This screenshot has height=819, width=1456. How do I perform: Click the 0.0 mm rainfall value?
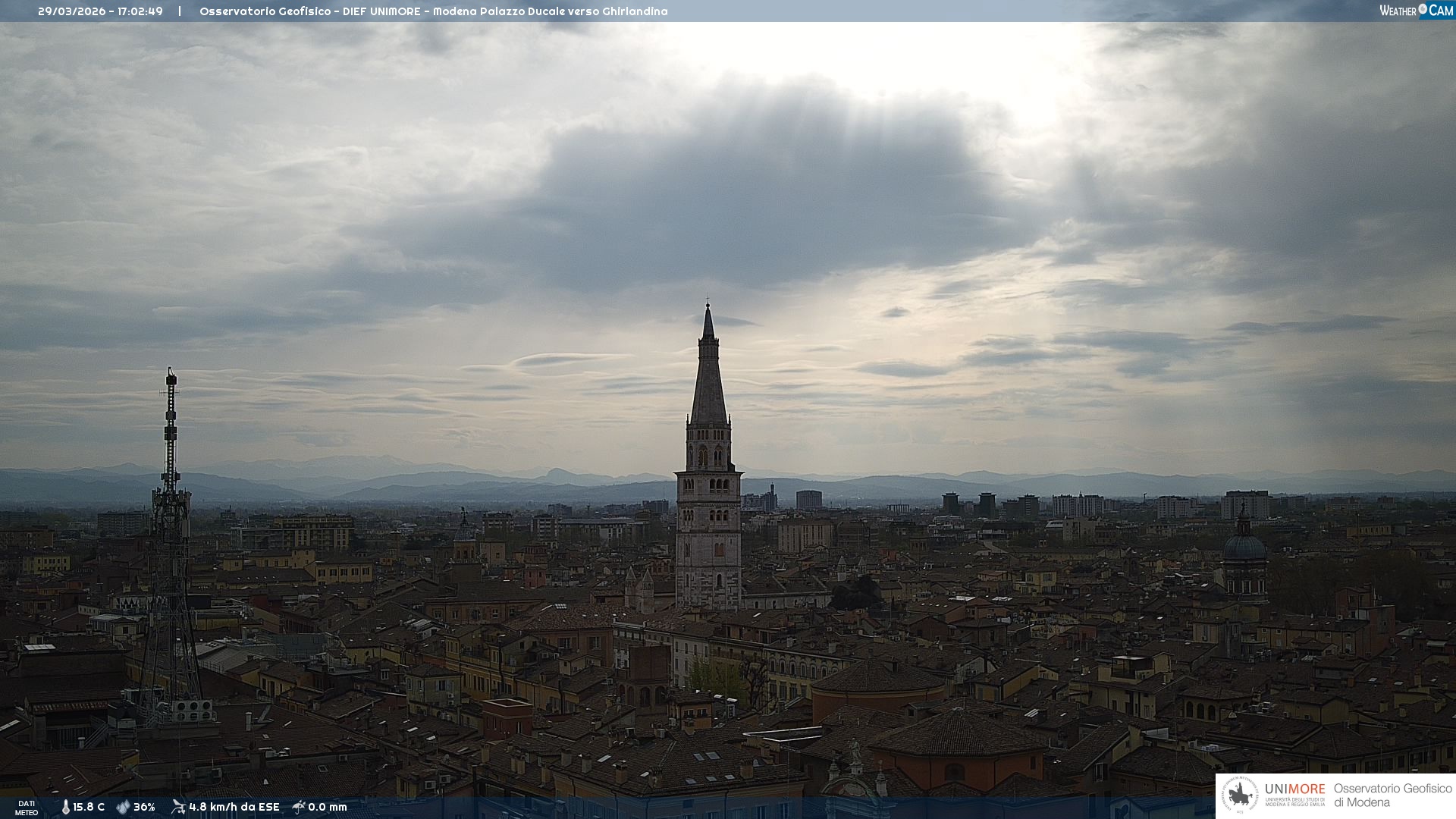pyautogui.click(x=327, y=807)
